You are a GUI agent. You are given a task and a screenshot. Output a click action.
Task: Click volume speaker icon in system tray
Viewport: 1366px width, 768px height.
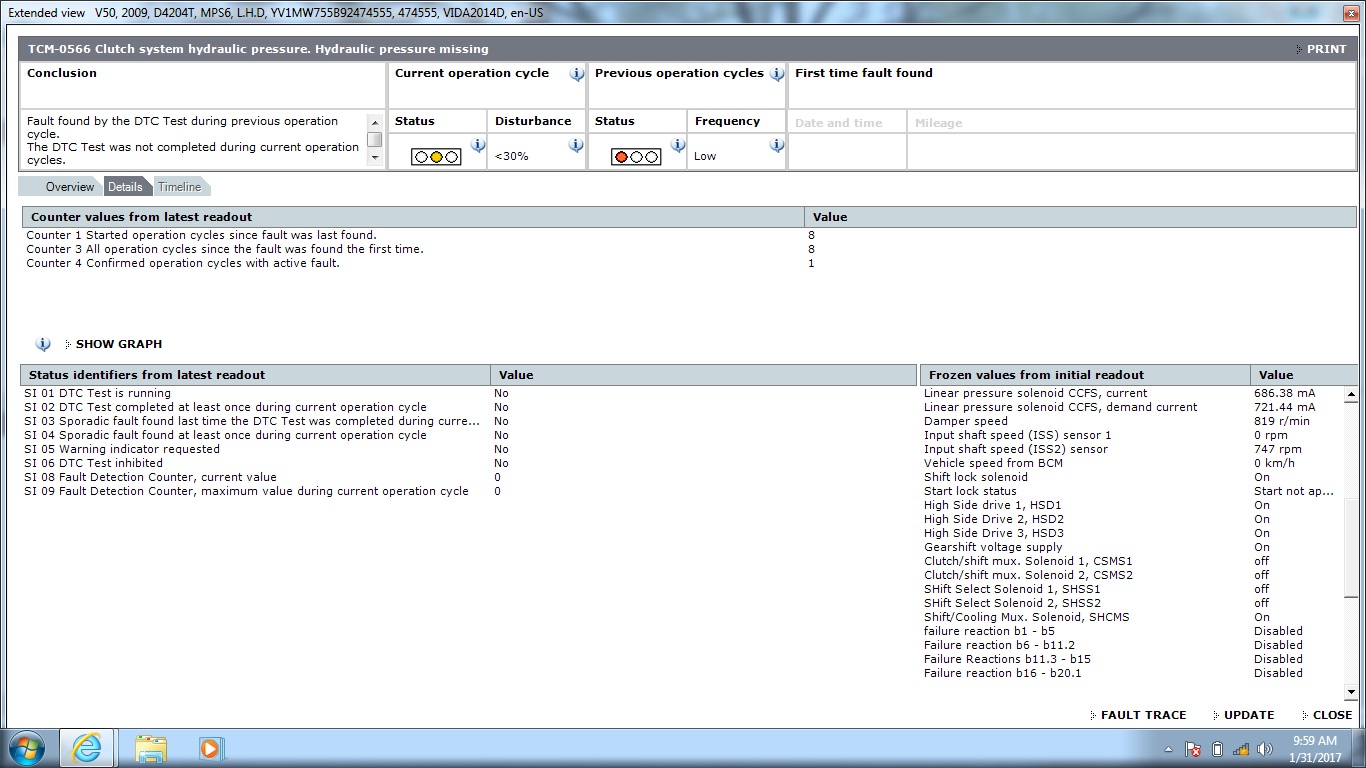tap(1265, 749)
